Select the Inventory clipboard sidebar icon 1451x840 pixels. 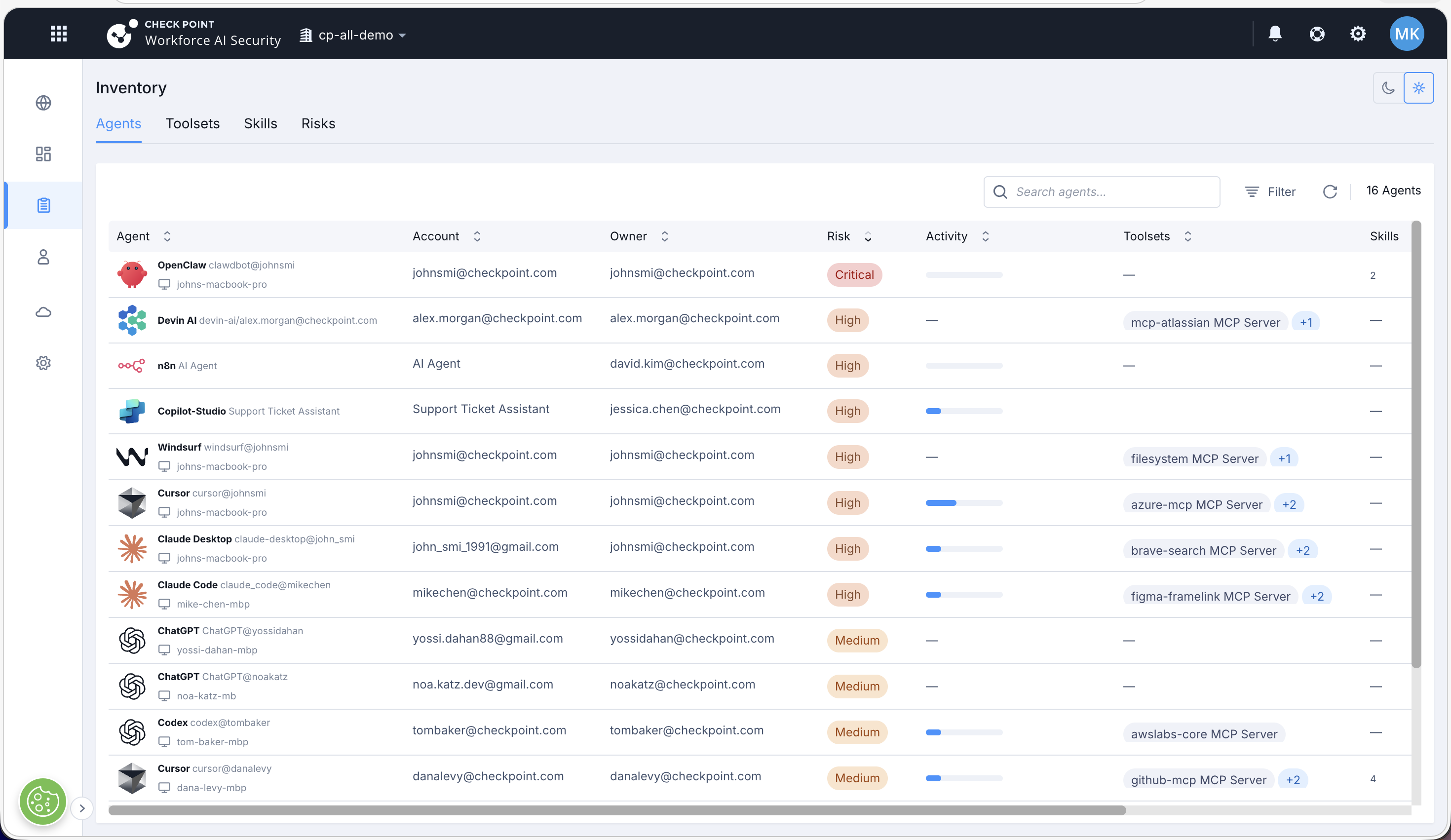[x=43, y=205]
